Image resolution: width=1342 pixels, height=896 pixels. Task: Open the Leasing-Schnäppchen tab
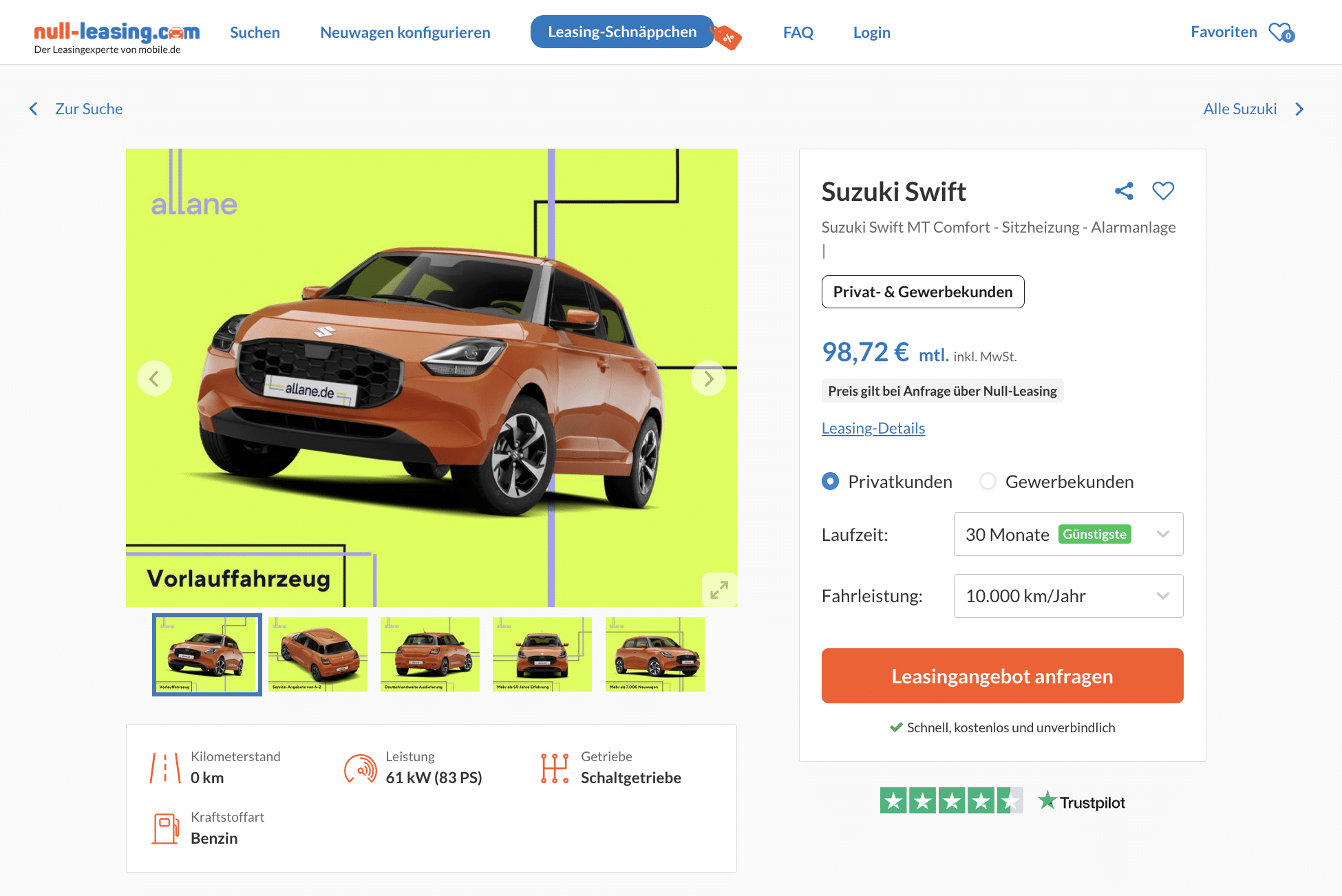[622, 32]
